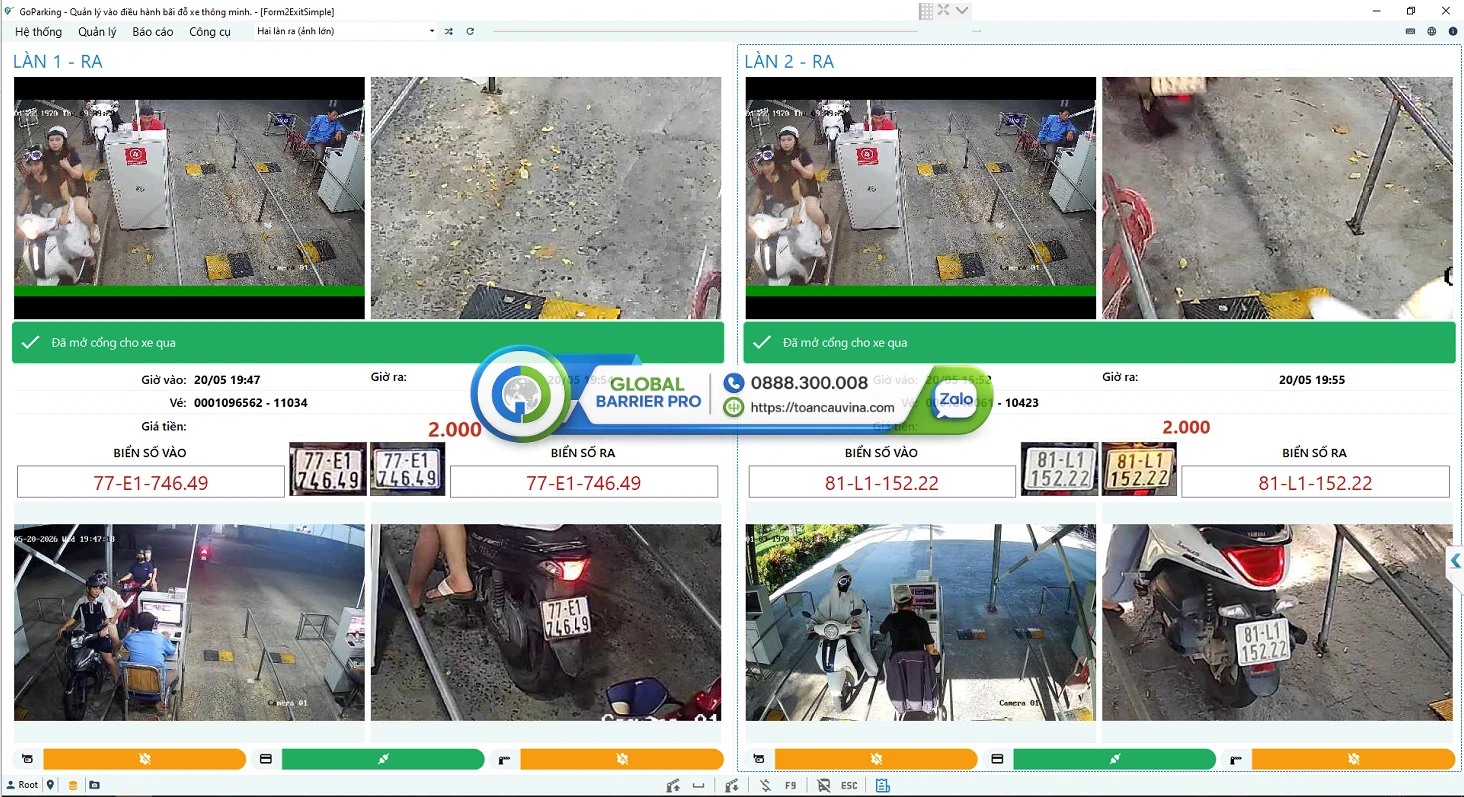Click the keyboard icon at top right
The height and width of the screenshot is (797, 1464).
click(1411, 31)
